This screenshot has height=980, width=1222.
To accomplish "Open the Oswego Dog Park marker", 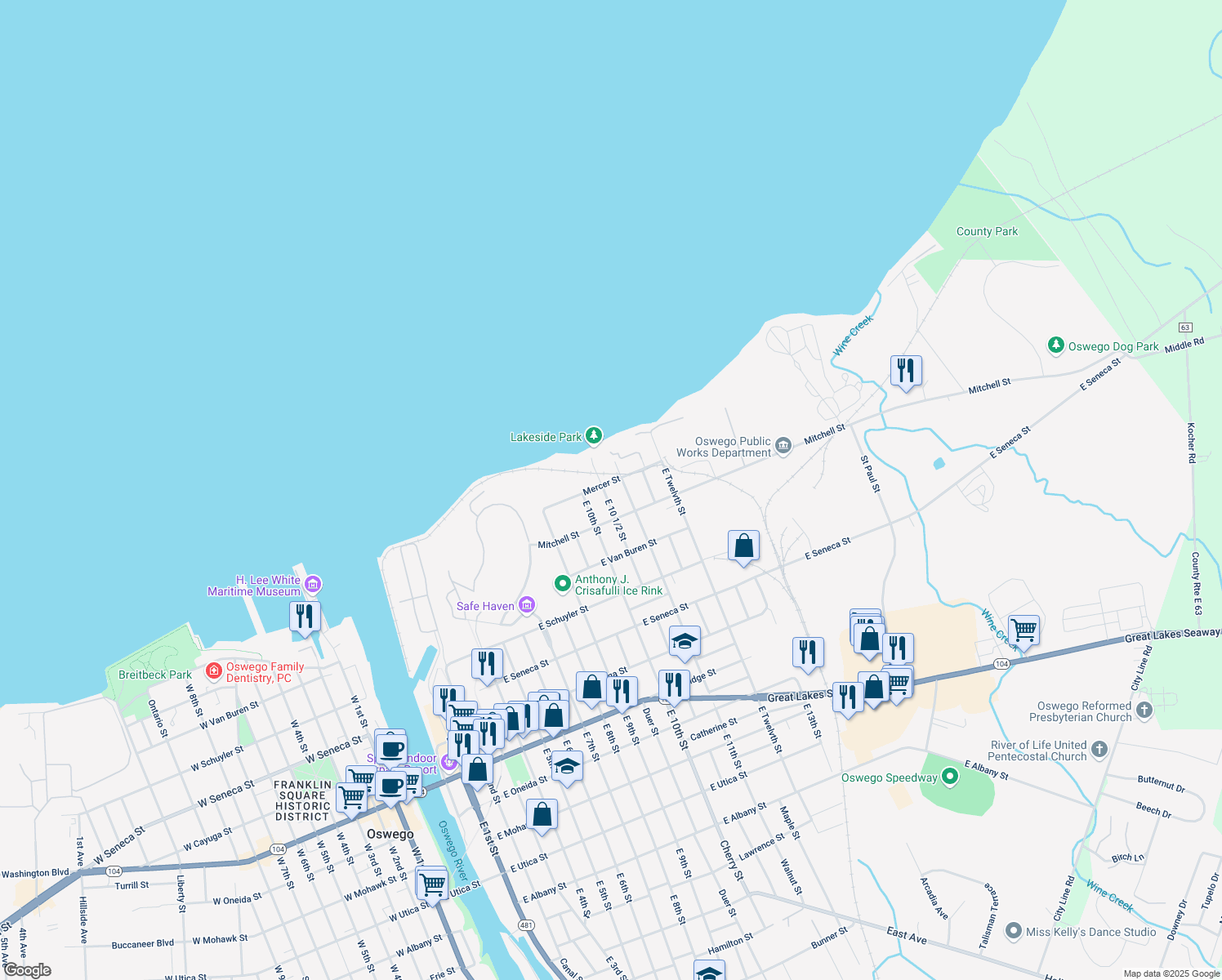I will point(1056,345).
